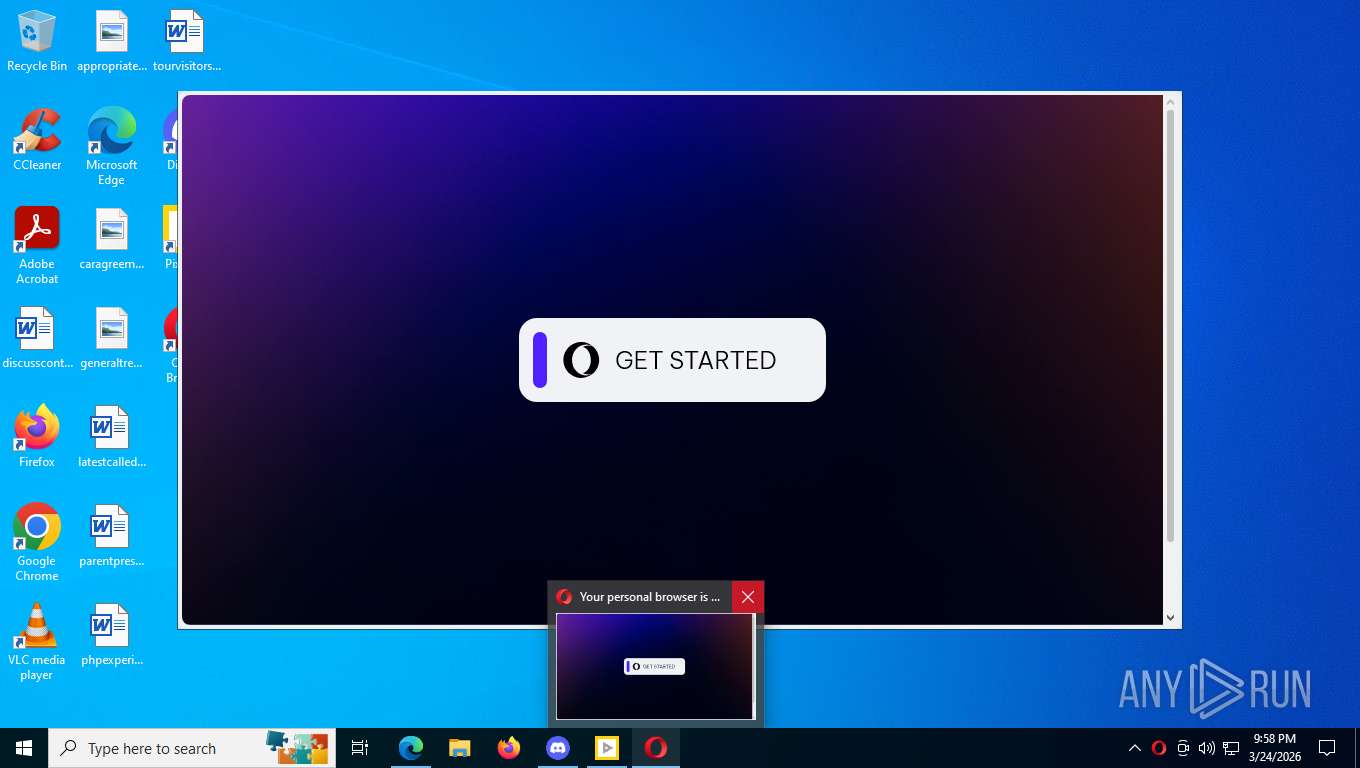Select the parentpres Word document icon
Screen dimensions: 1360x768
pos(112,536)
